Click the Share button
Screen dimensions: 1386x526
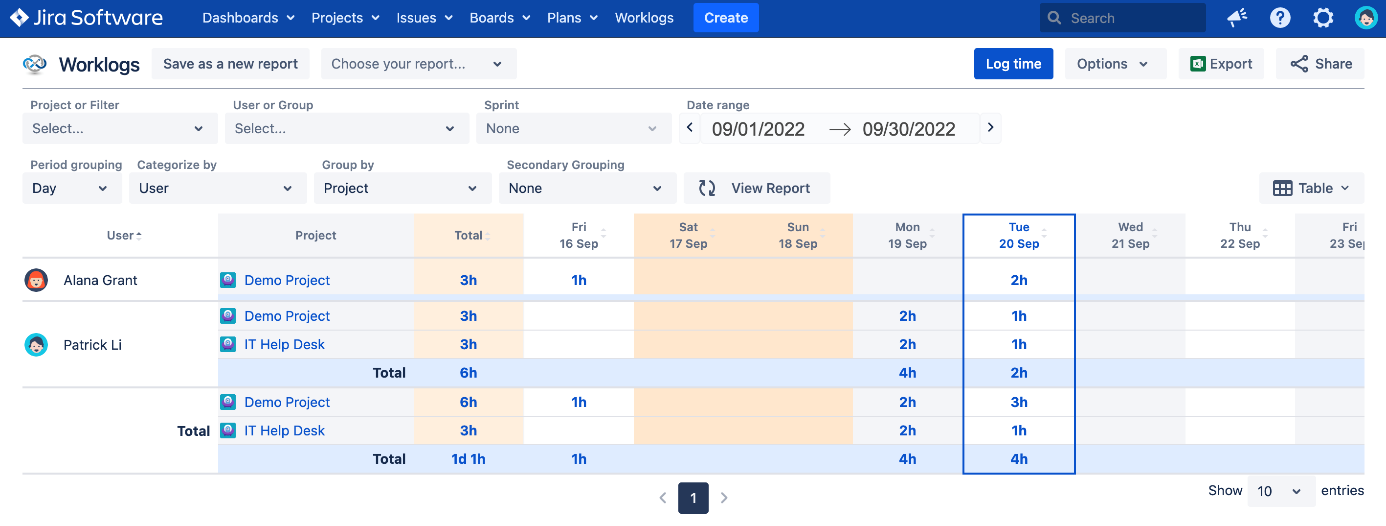point(1320,64)
